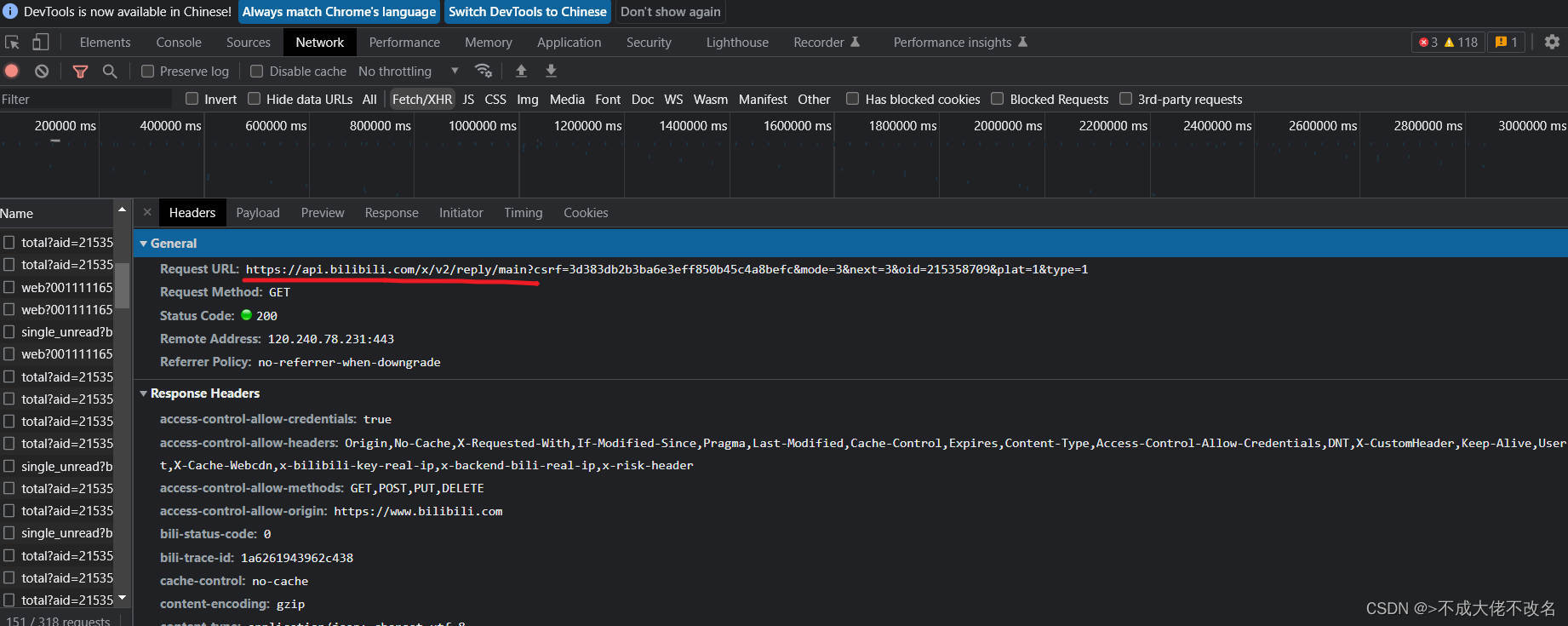This screenshot has width=1568, height=626.
Task: Check the 3rd-party requests checkbox
Action: [x=1125, y=99]
